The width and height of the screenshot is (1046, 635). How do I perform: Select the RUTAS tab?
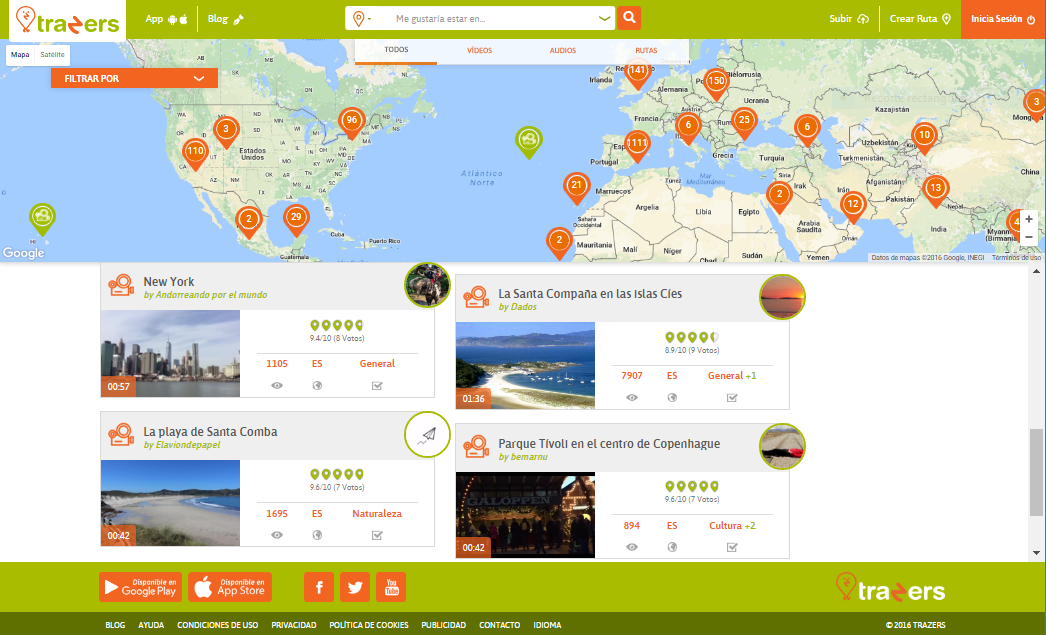tap(646, 51)
